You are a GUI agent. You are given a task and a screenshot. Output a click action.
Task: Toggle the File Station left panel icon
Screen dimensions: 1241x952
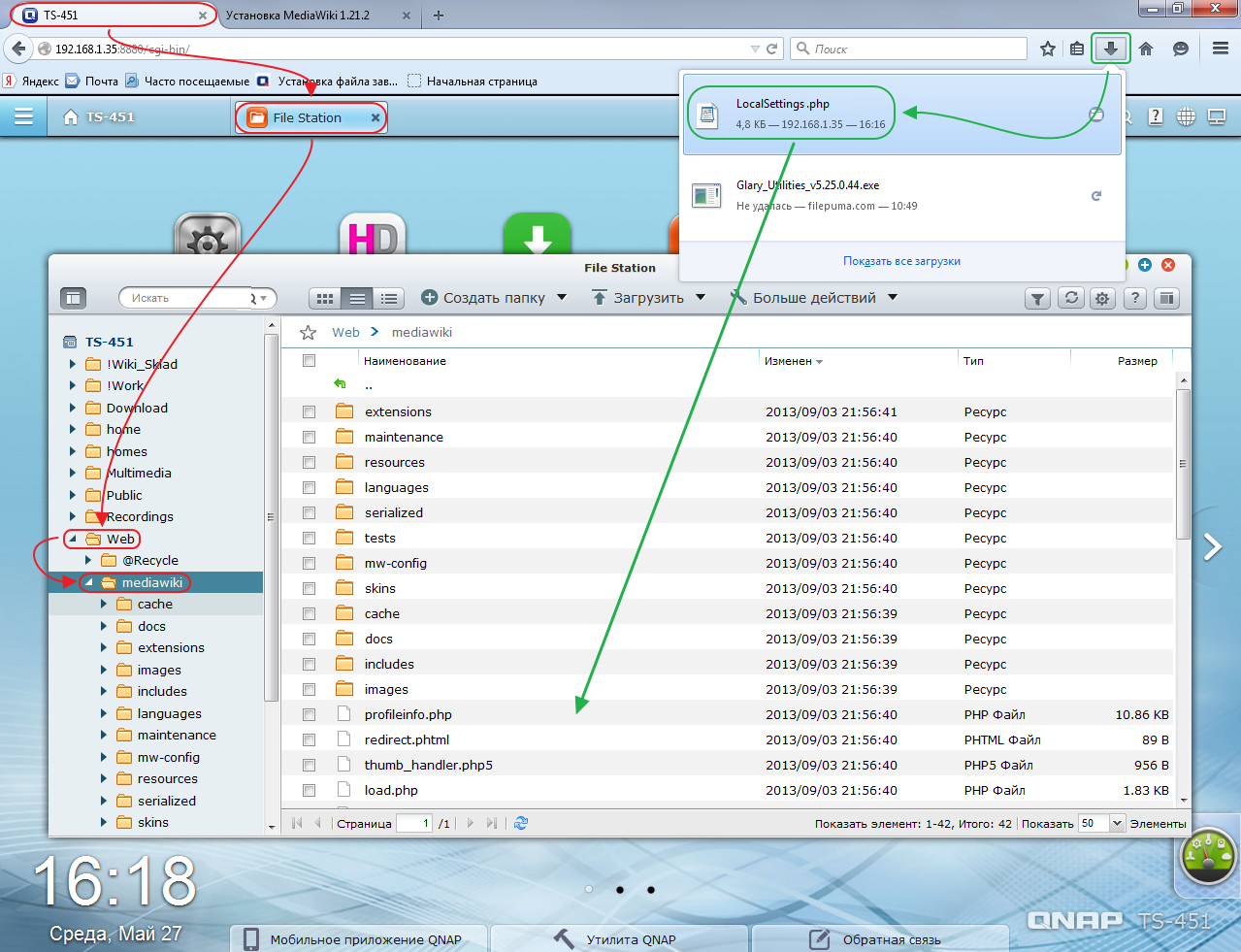[x=74, y=298]
